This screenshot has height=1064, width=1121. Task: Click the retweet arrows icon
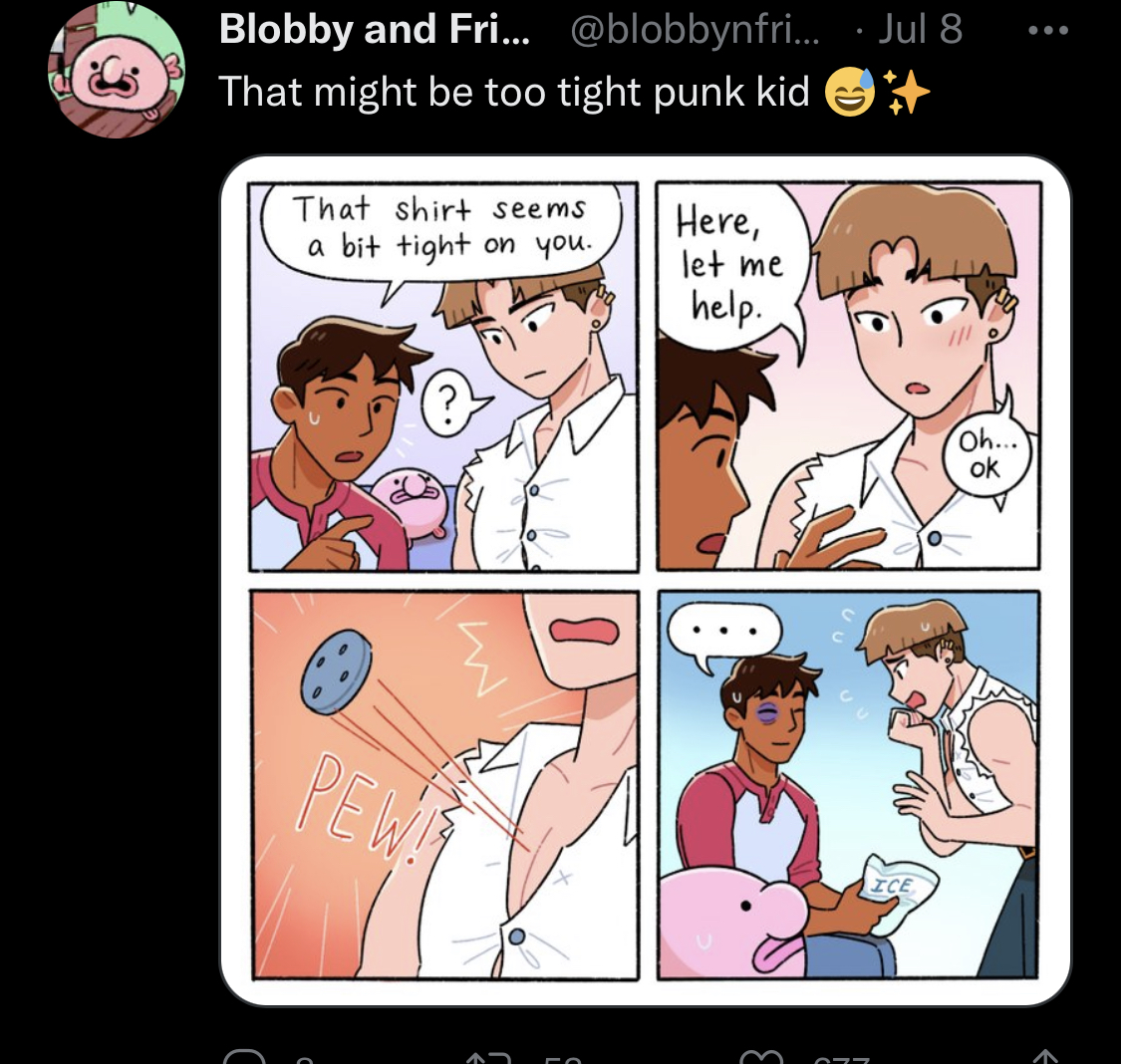[x=489, y=1058]
